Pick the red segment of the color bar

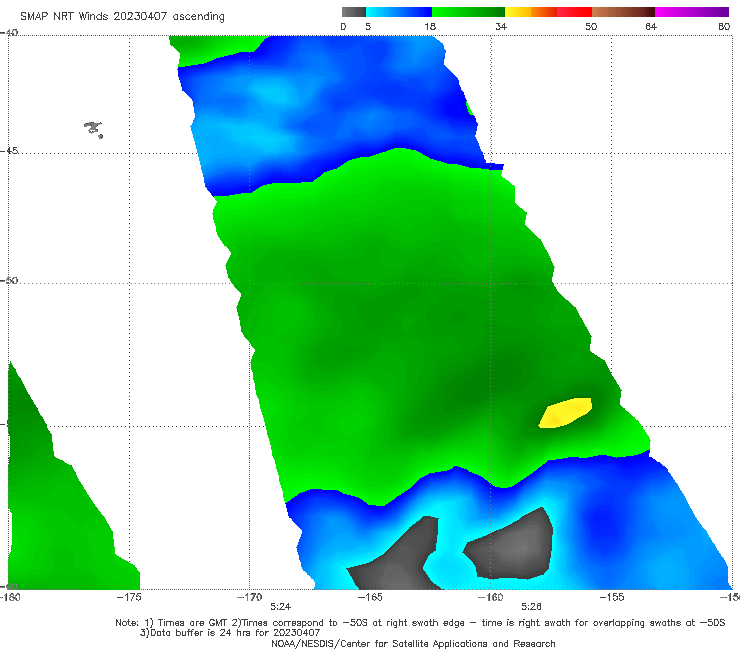pyautogui.click(x=574, y=12)
